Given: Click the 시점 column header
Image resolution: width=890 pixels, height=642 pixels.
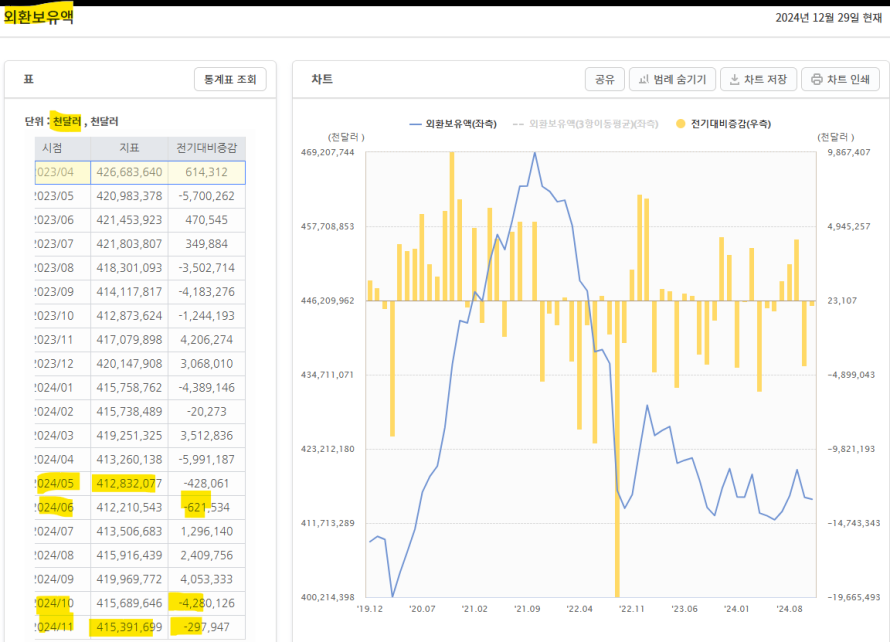Looking at the screenshot, I should tap(52, 148).
